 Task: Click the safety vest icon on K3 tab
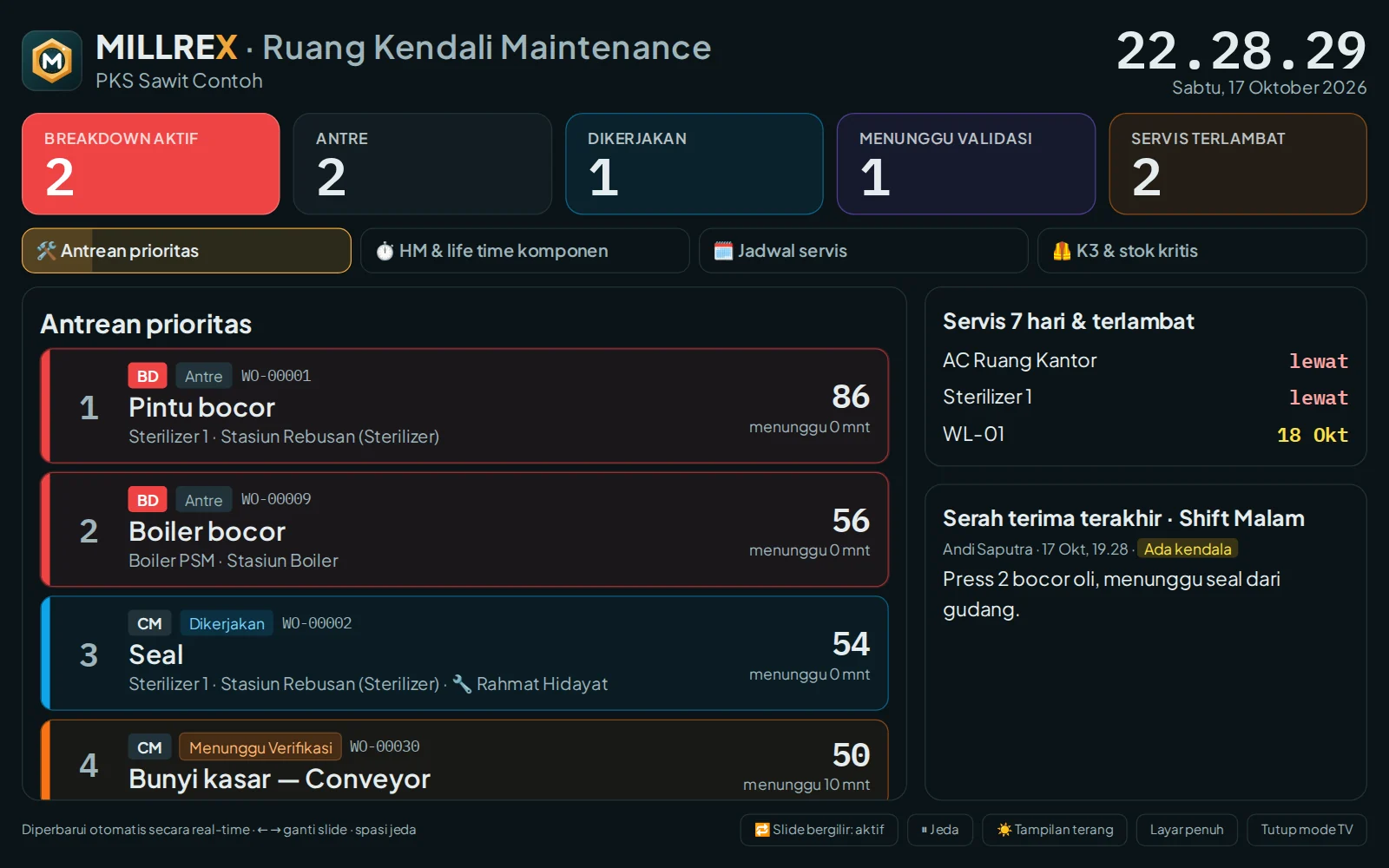(1062, 251)
